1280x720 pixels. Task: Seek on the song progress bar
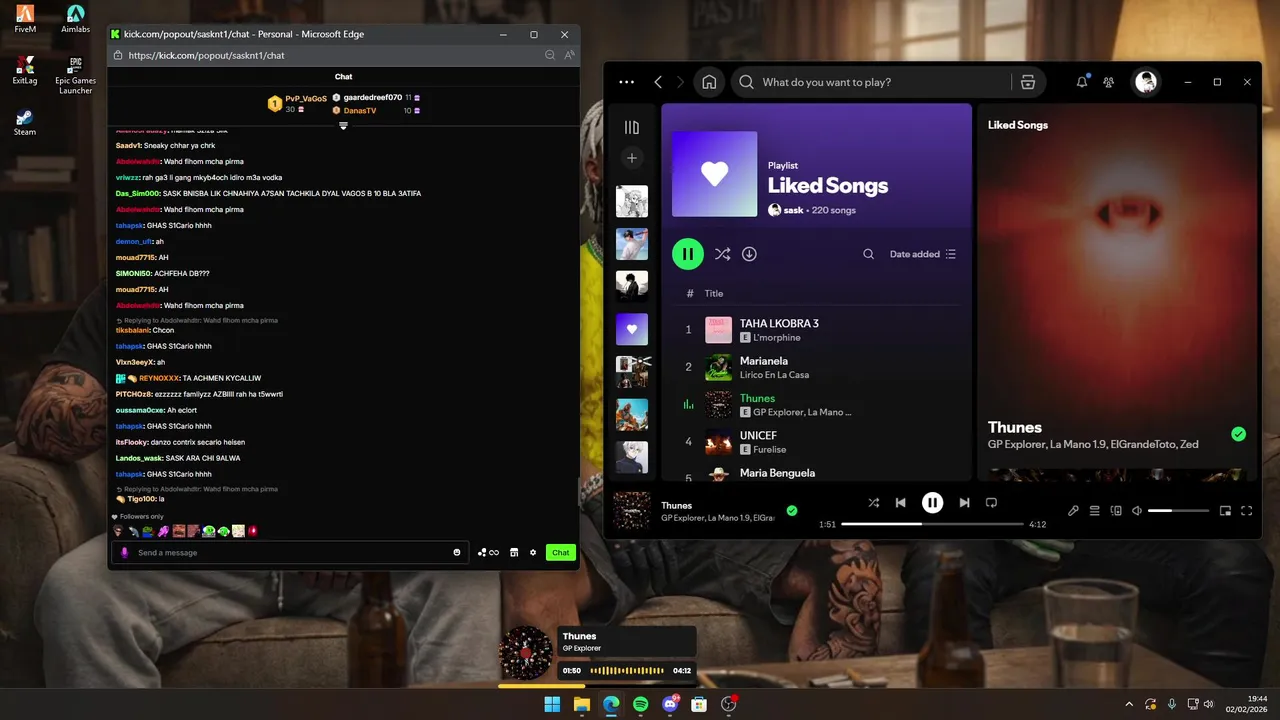point(932,524)
